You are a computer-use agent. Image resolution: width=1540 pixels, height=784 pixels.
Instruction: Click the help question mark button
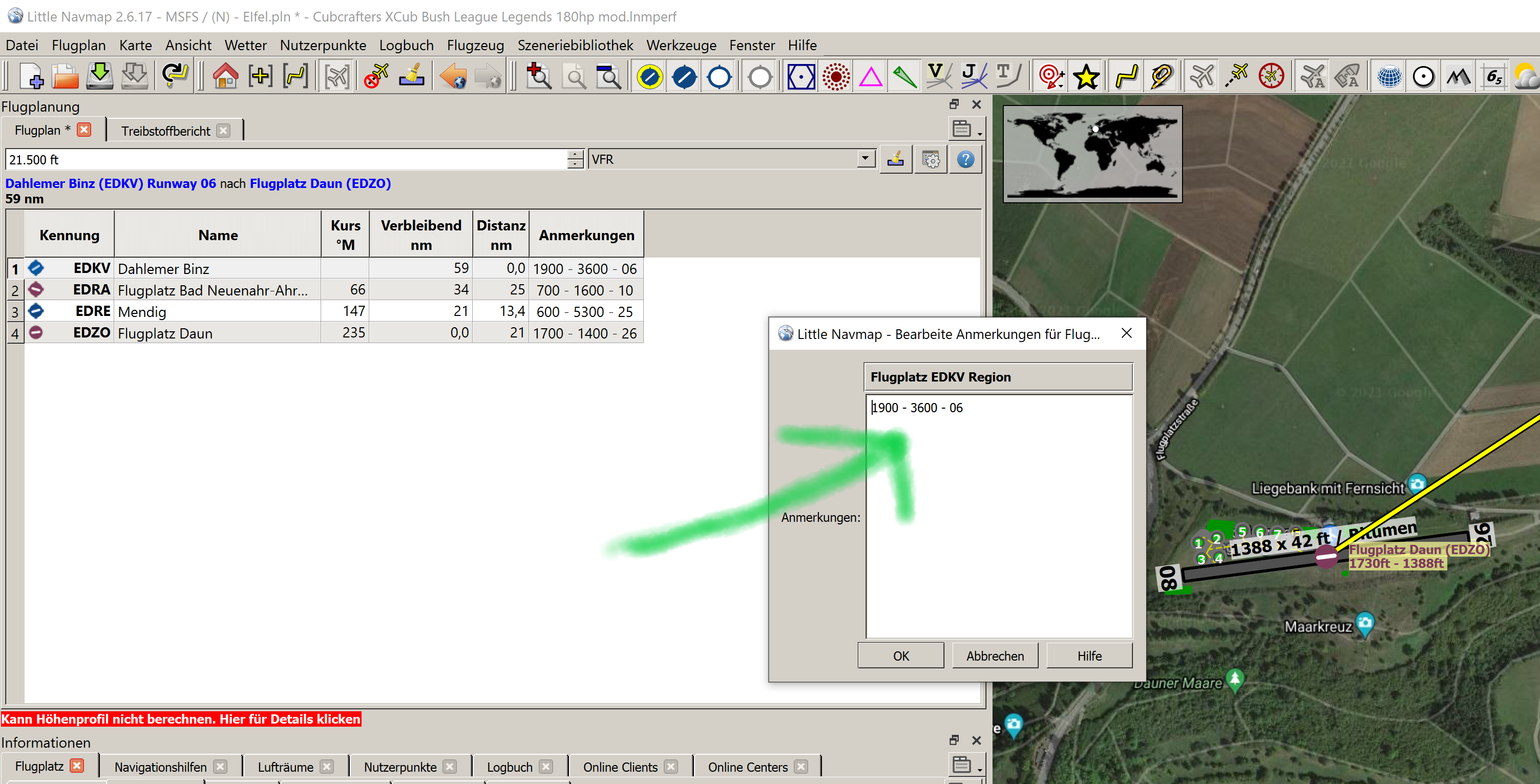[965, 159]
